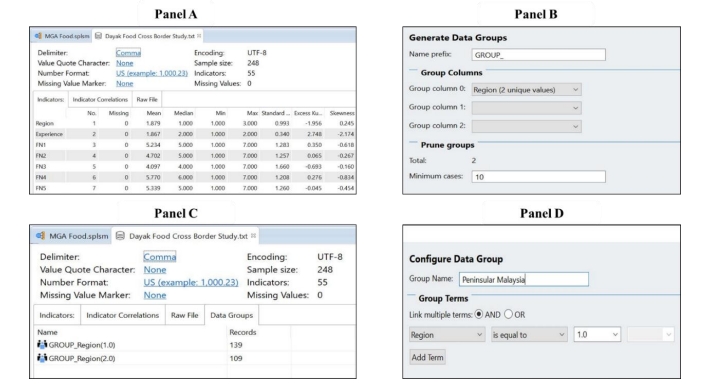Select the AND radio button for linking terms

coord(478,314)
